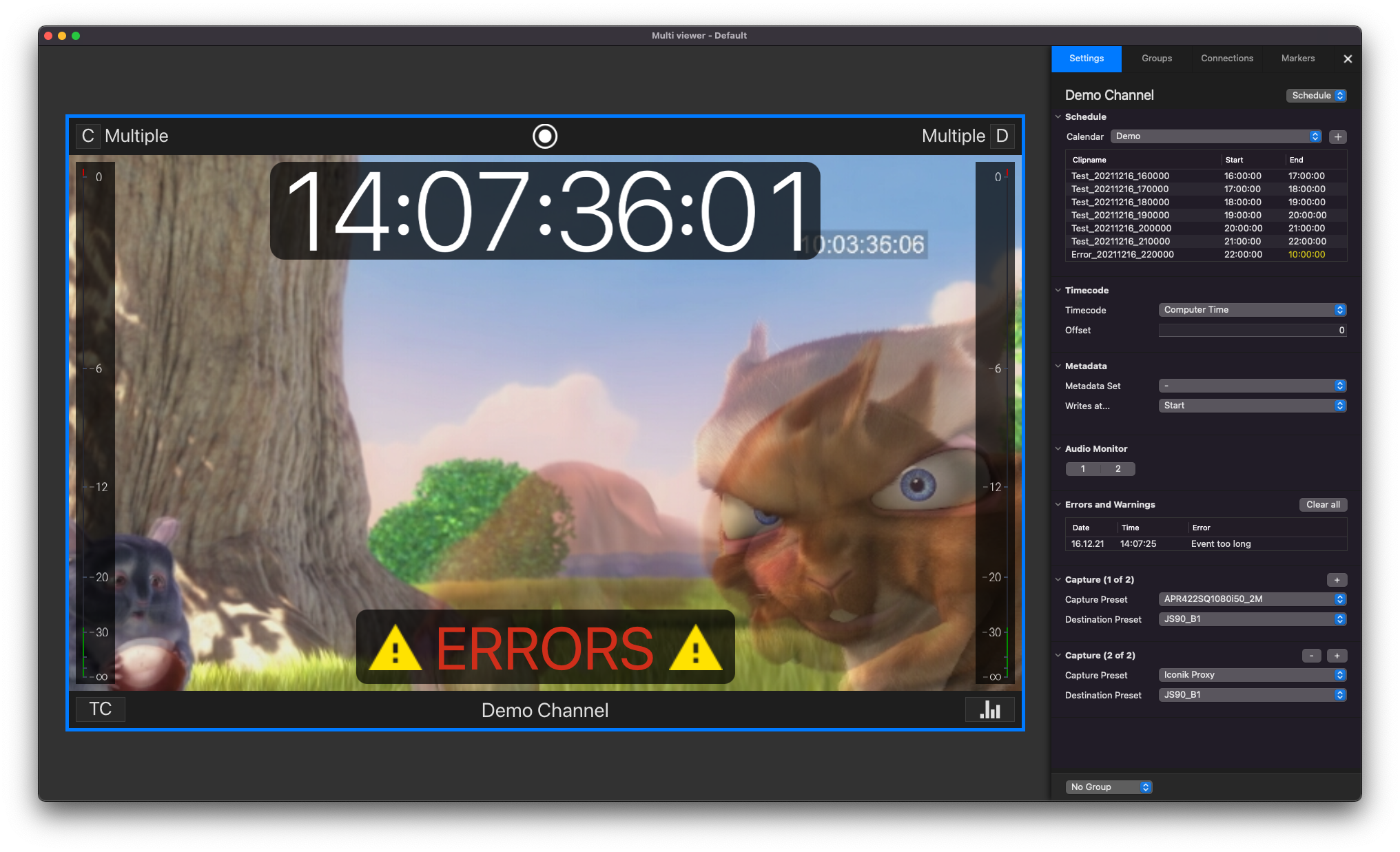Image resolution: width=1400 pixels, height=852 pixels.
Task: Collapse the Audio Monitor section
Action: (1058, 449)
